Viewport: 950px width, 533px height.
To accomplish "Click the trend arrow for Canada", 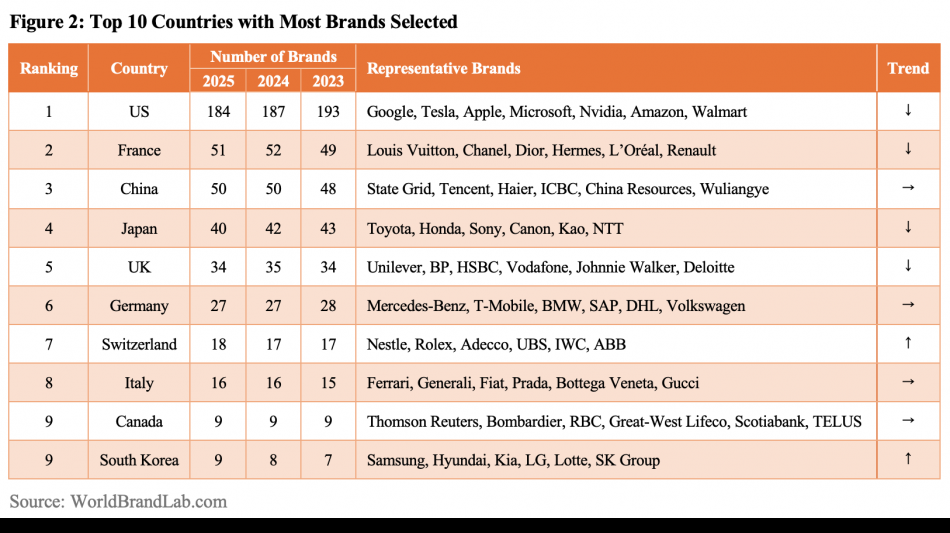I will point(908,421).
